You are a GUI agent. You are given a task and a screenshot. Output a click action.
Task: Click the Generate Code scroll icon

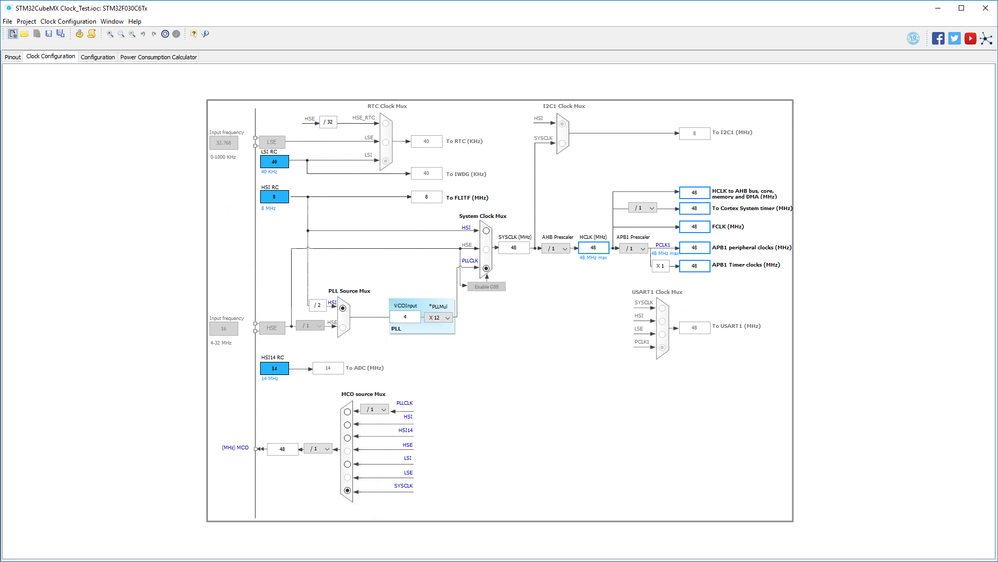pyautogui.click(x=92, y=34)
